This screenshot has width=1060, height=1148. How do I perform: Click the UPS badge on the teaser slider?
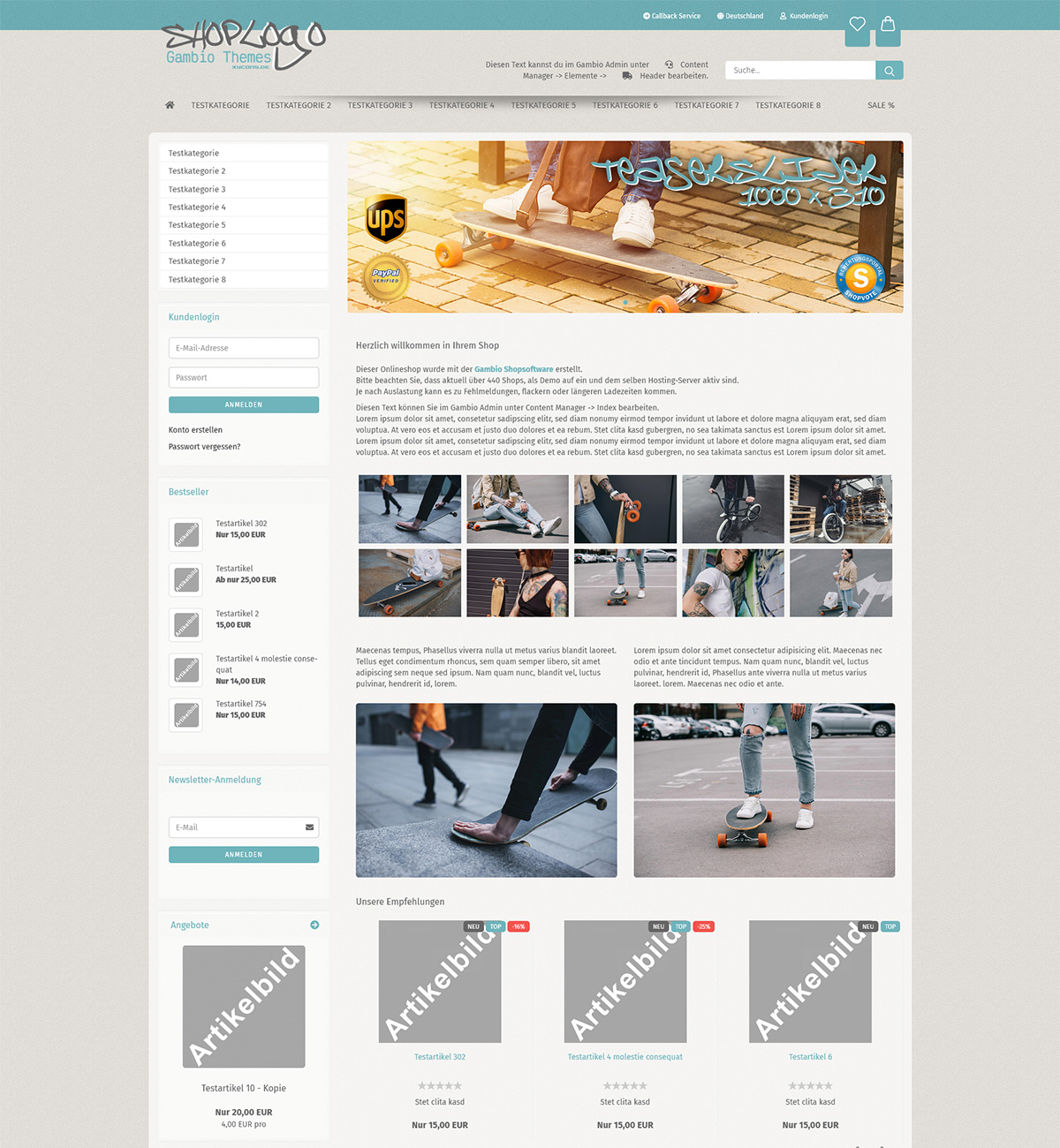pos(386,219)
